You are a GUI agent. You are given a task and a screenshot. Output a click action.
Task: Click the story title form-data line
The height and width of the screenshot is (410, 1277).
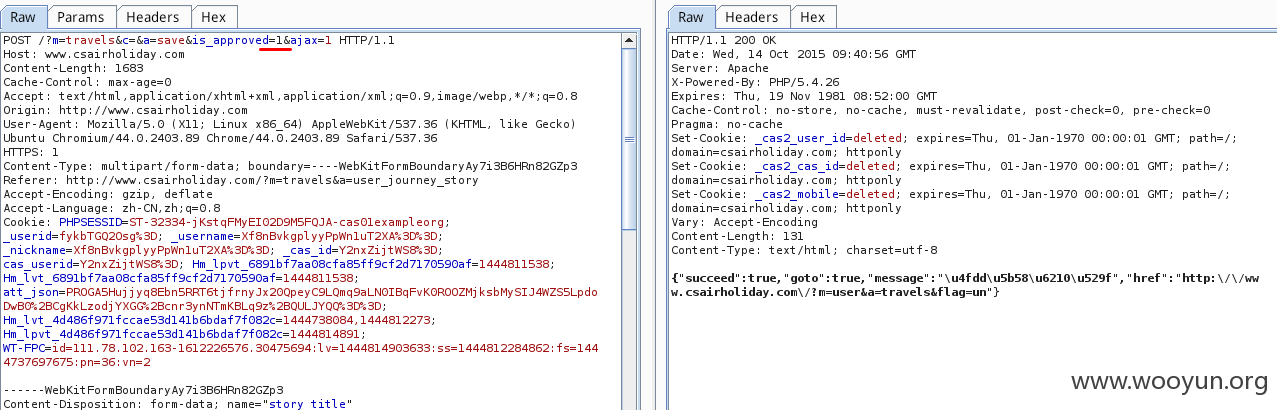point(177,403)
